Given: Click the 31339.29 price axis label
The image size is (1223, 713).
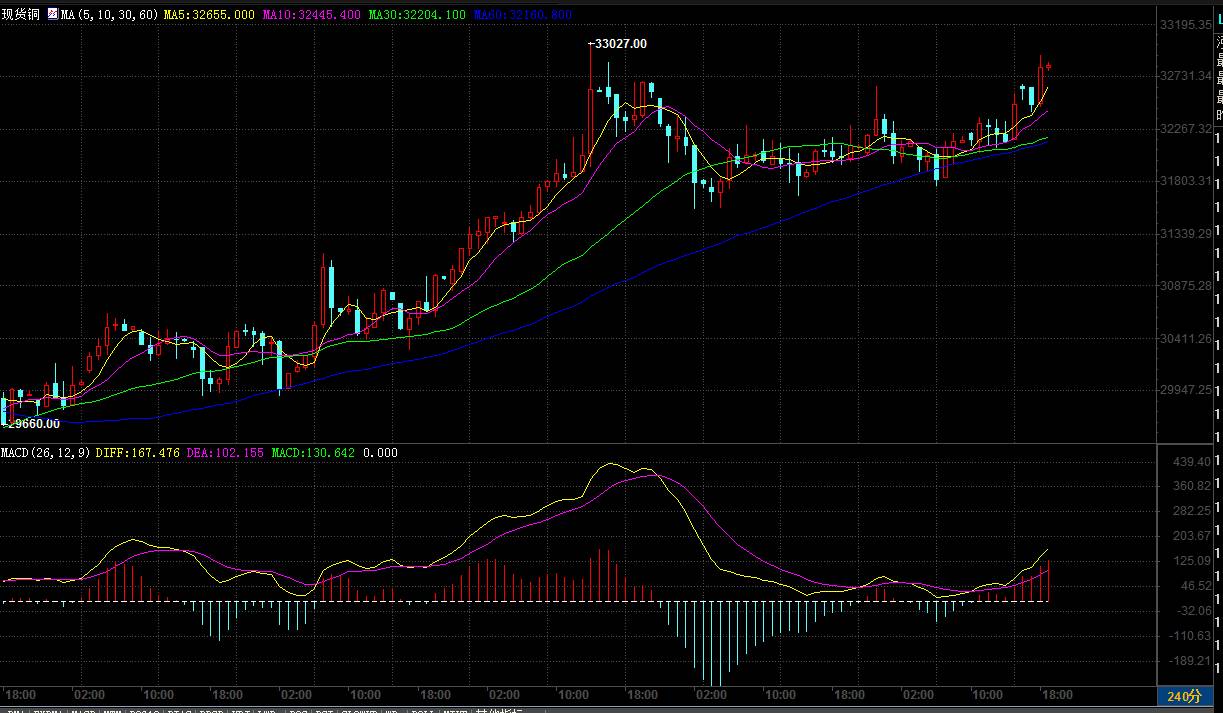Looking at the screenshot, I should (1186, 233).
